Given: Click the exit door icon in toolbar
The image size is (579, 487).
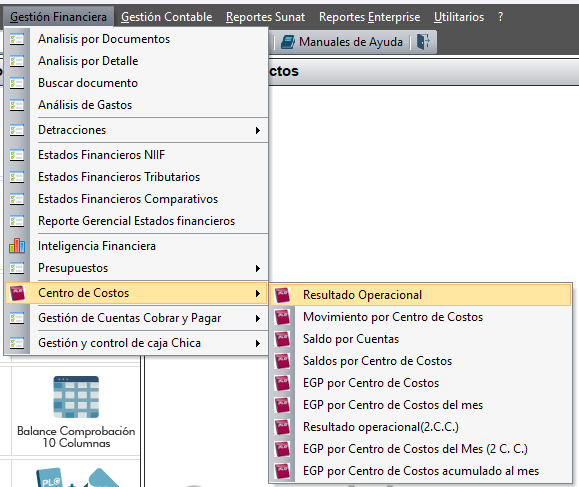Looking at the screenshot, I should tap(423, 41).
